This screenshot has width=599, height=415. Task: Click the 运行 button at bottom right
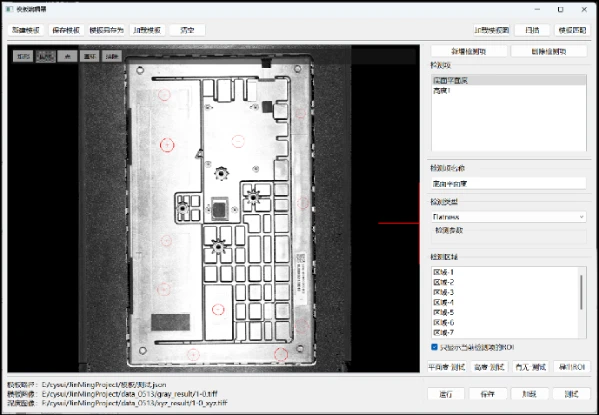pyautogui.click(x=446, y=394)
